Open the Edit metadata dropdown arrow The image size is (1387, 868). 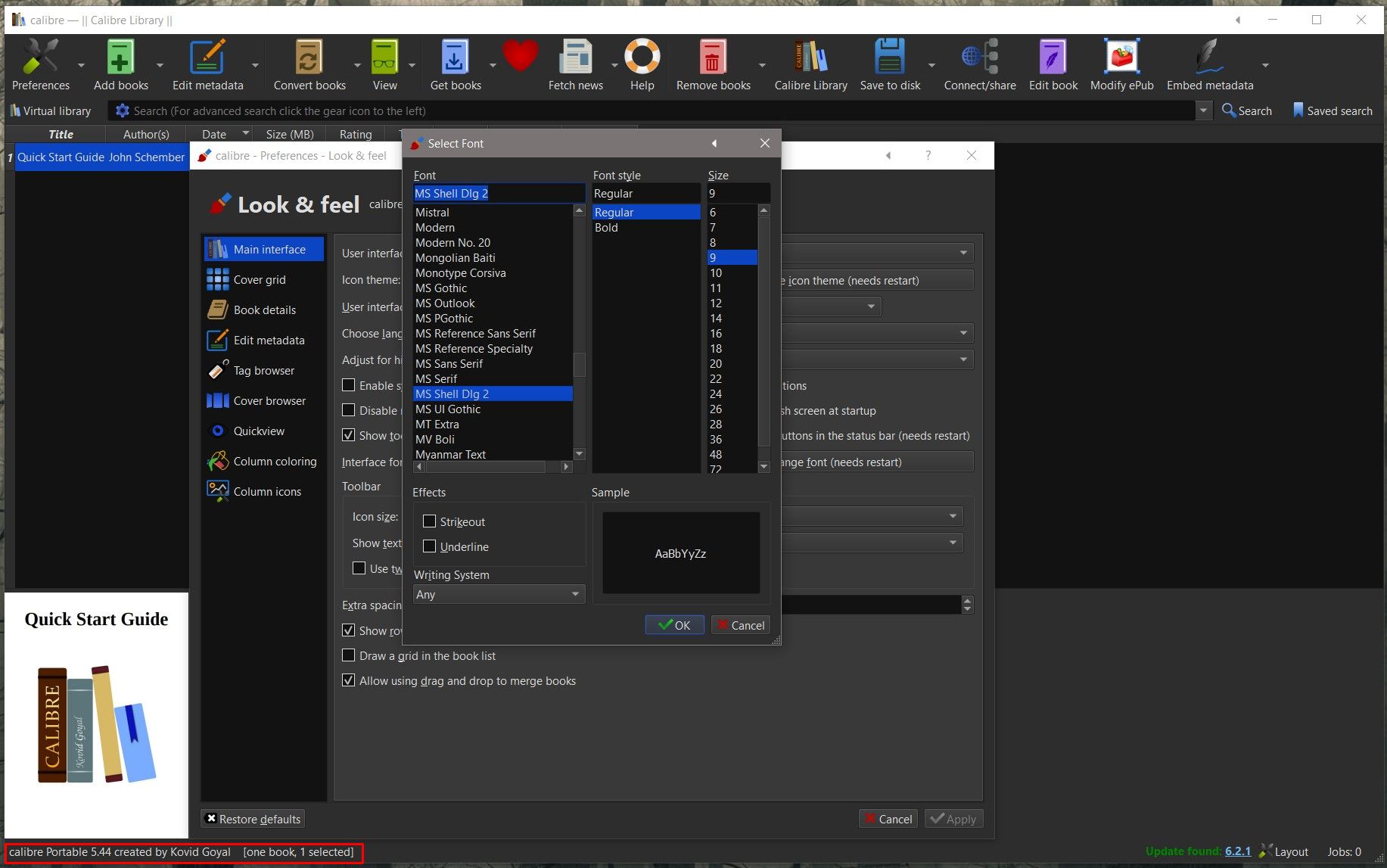point(255,65)
